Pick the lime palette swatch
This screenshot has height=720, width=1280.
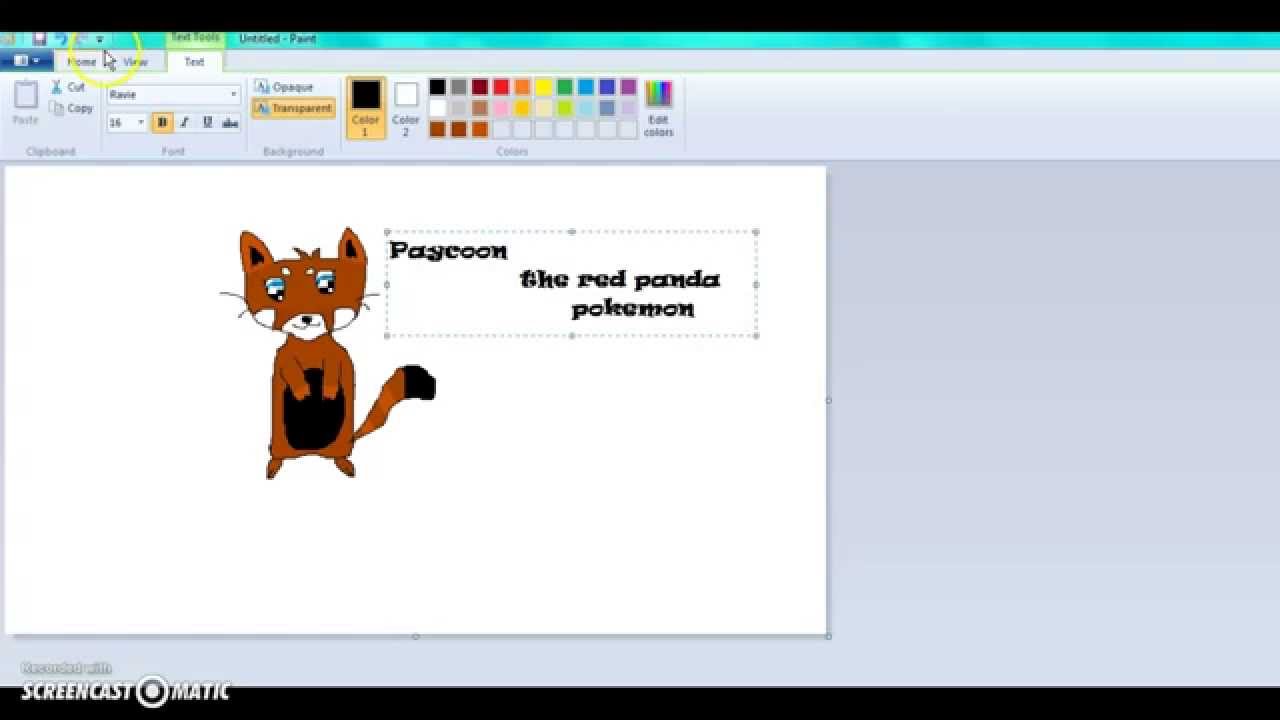(x=565, y=108)
